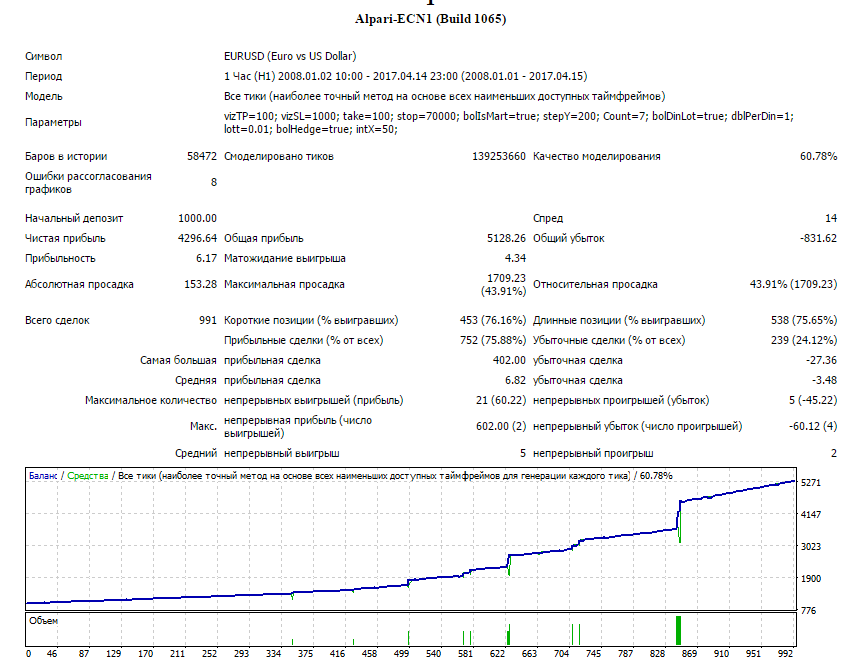Click the Баланс legend label in chart

click(x=43, y=476)
